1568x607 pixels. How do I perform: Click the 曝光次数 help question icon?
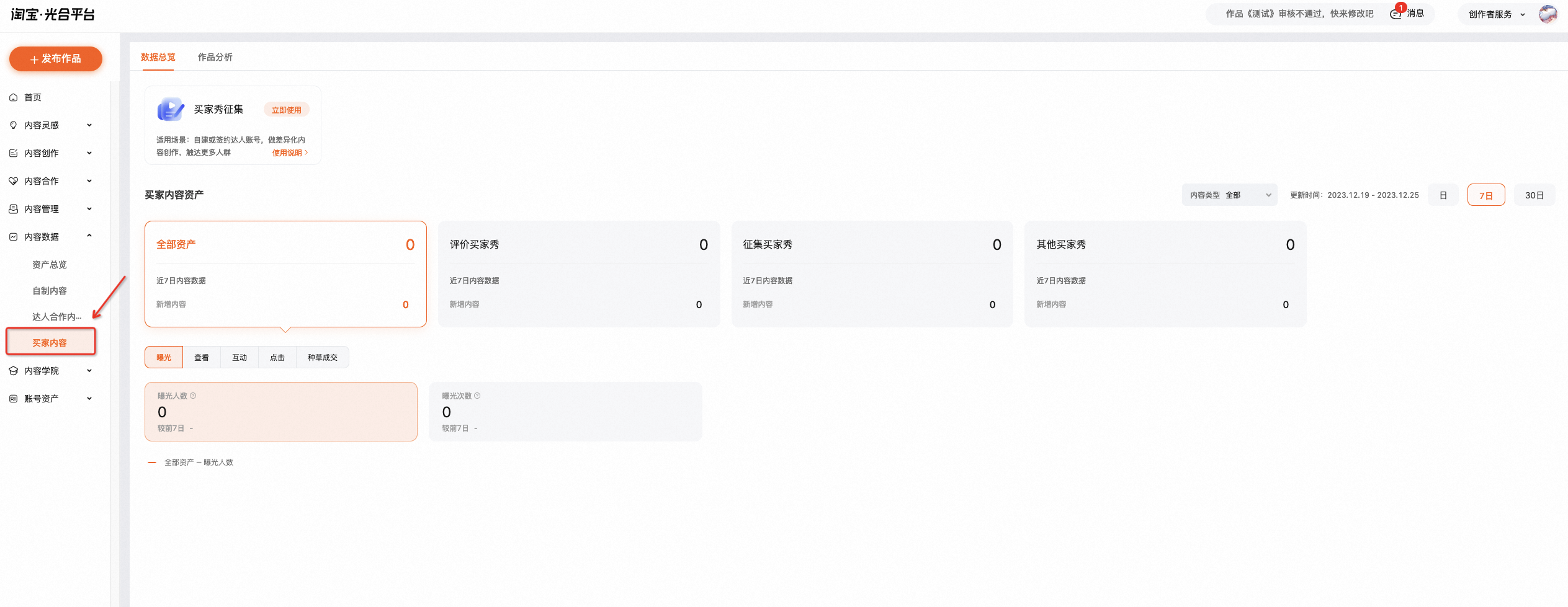[477, 396]
